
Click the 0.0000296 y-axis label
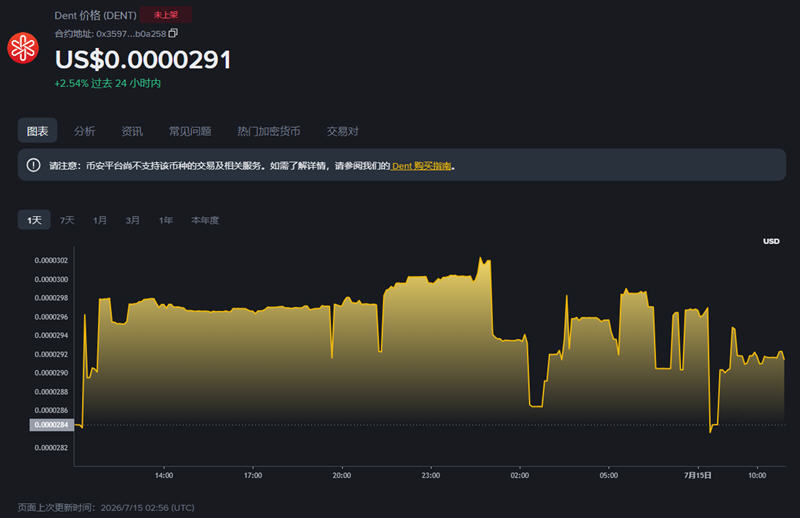51,316
